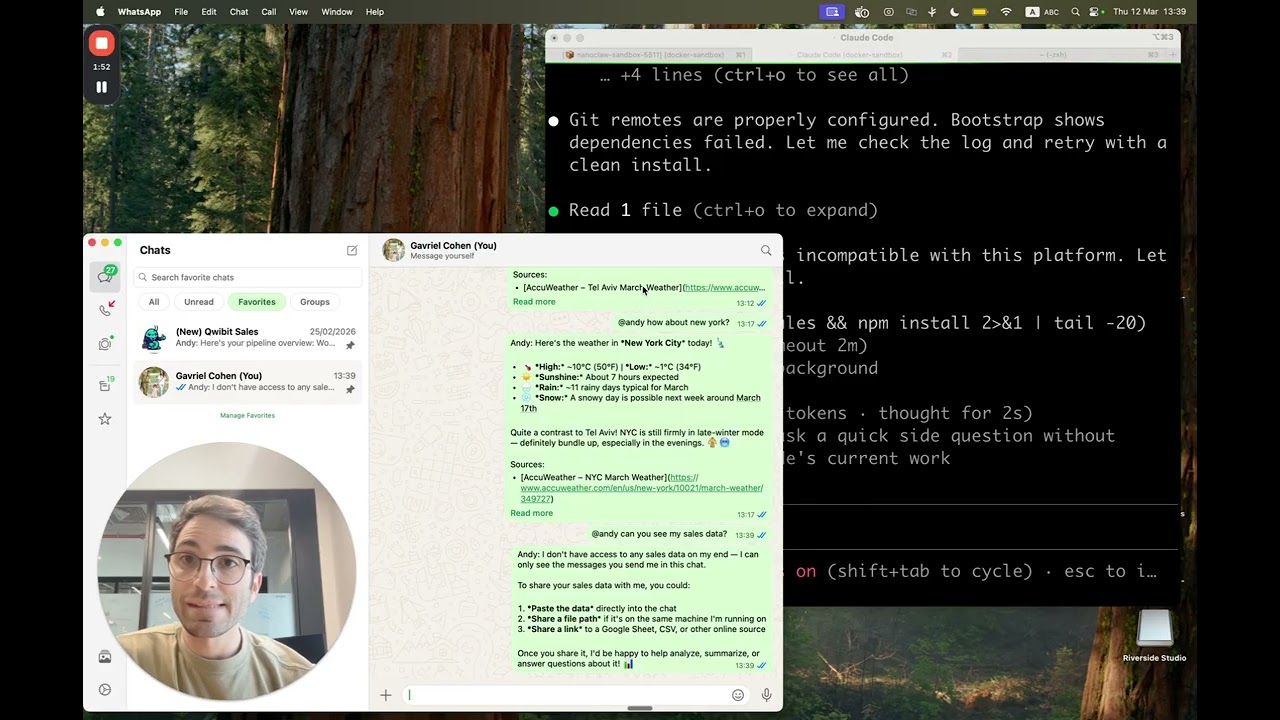Select the Groups chat filter

pyautogui.click(x=315, y=301)
